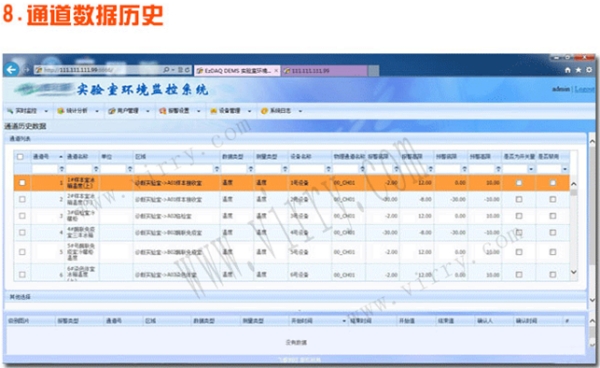Screen dimensions: 600x368
Task: Click the channel table vertical scrollbar down arrow
Action: tap(573, 272)
